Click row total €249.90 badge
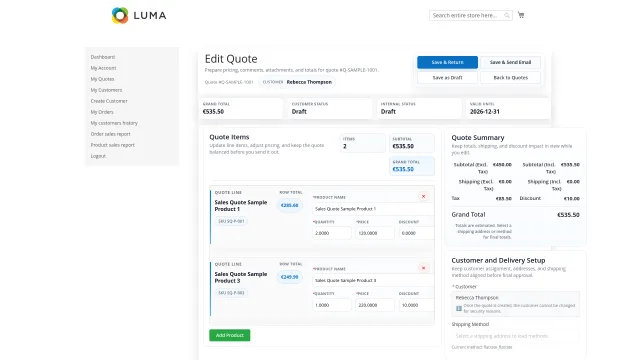The width and height of the screenshot is (640, 360). [289, 277]
